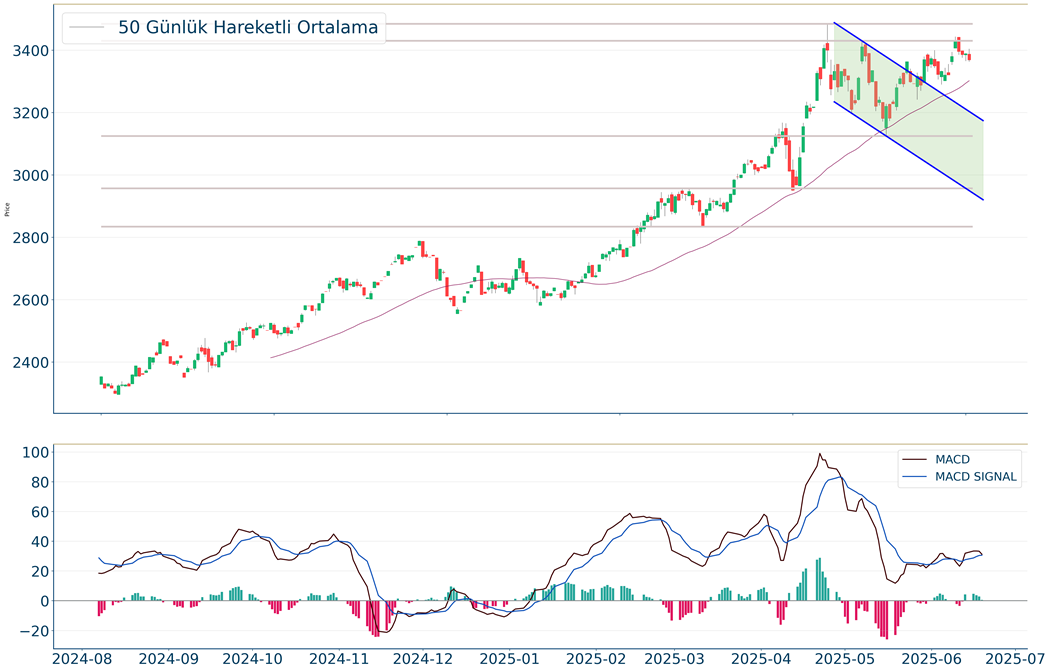The height and width of the screenshot is (671, 1050).
Task: Click the 60 label on MACD axis
Action: [40, 512]
